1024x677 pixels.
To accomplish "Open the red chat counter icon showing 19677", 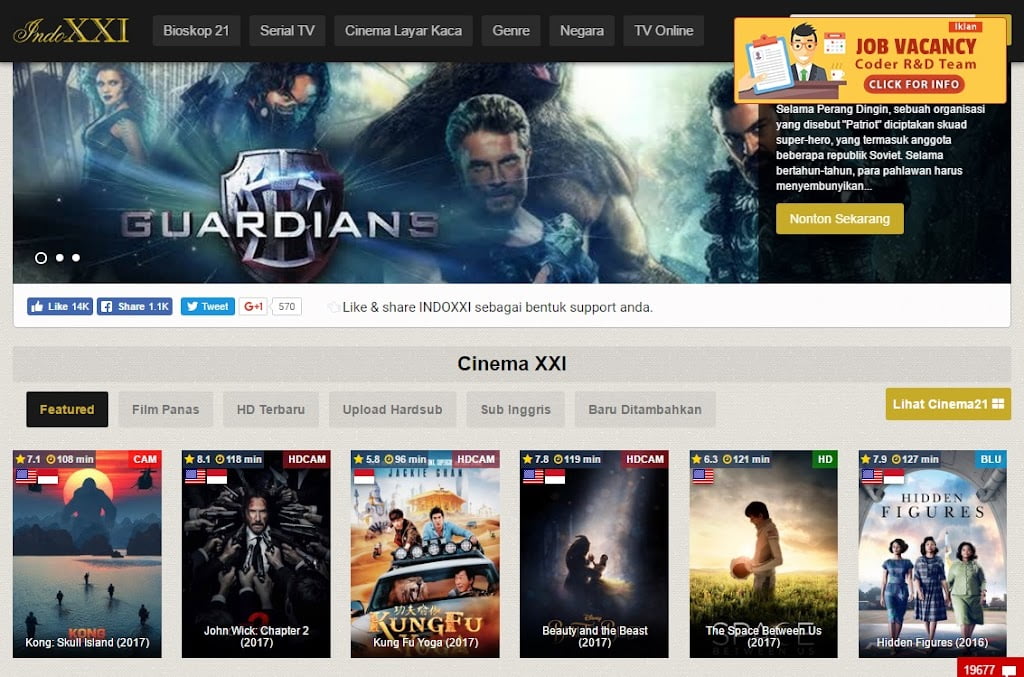I will pos(989,669).
